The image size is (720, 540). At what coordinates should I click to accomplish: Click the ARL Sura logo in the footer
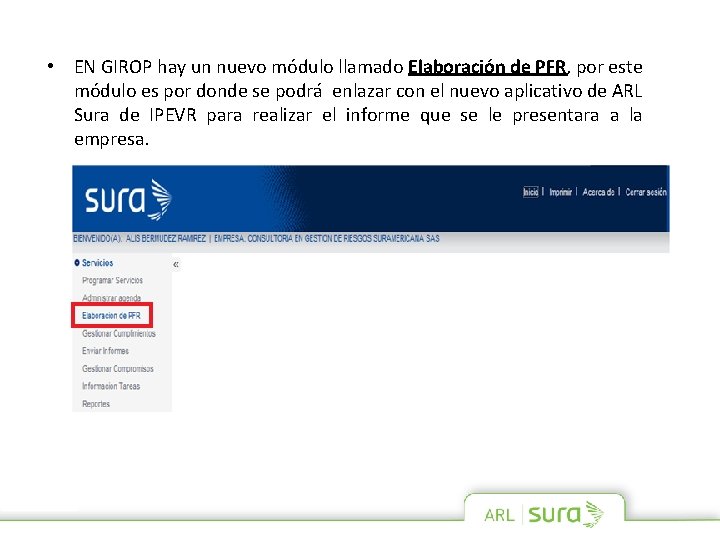(x=544, y=514)
